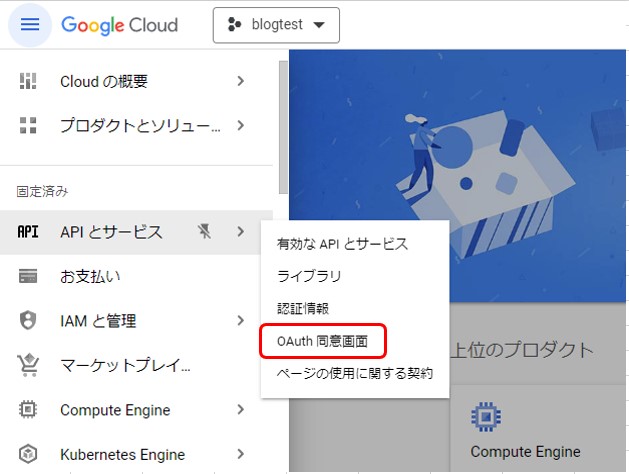
Task: Close the hamburger navigation menu
Action: tap(30, 25)
